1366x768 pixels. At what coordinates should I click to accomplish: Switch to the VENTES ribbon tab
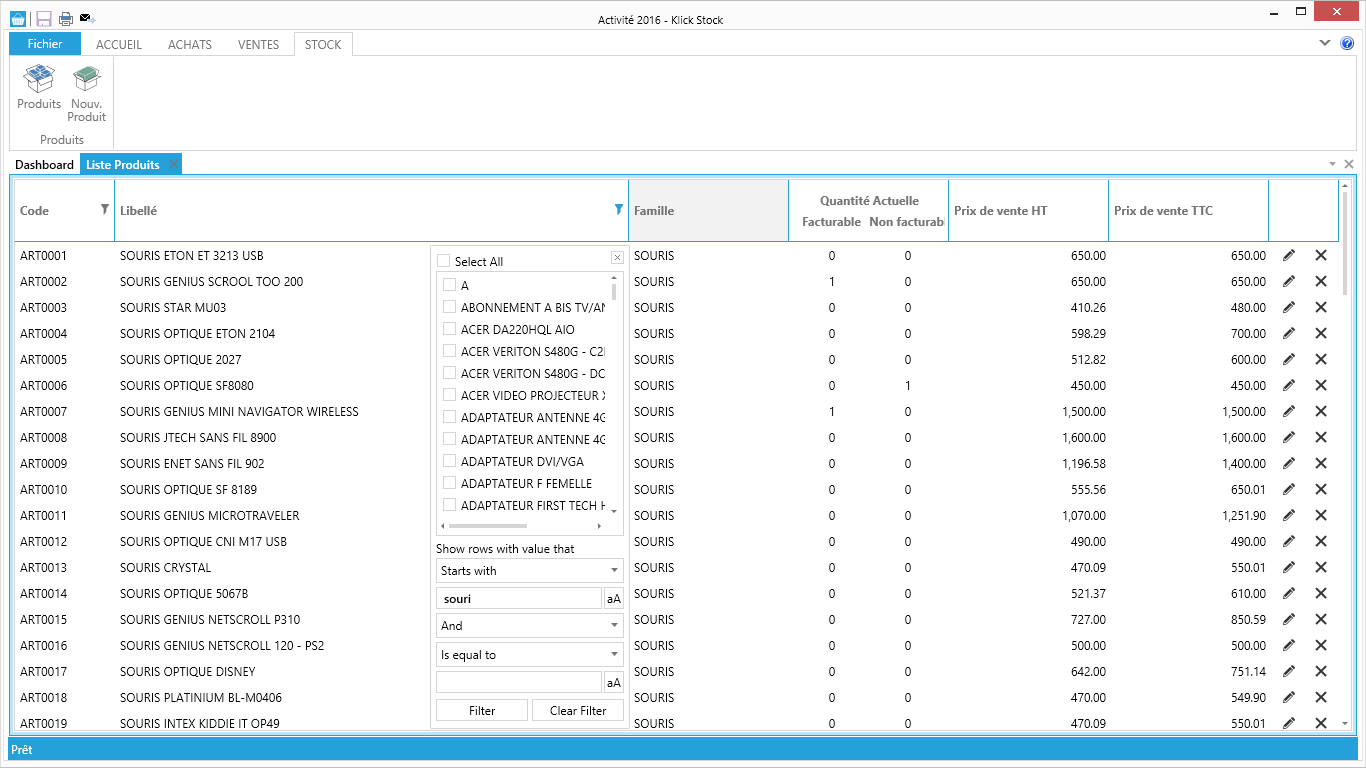pyautogui.click(x=258, y=44)
